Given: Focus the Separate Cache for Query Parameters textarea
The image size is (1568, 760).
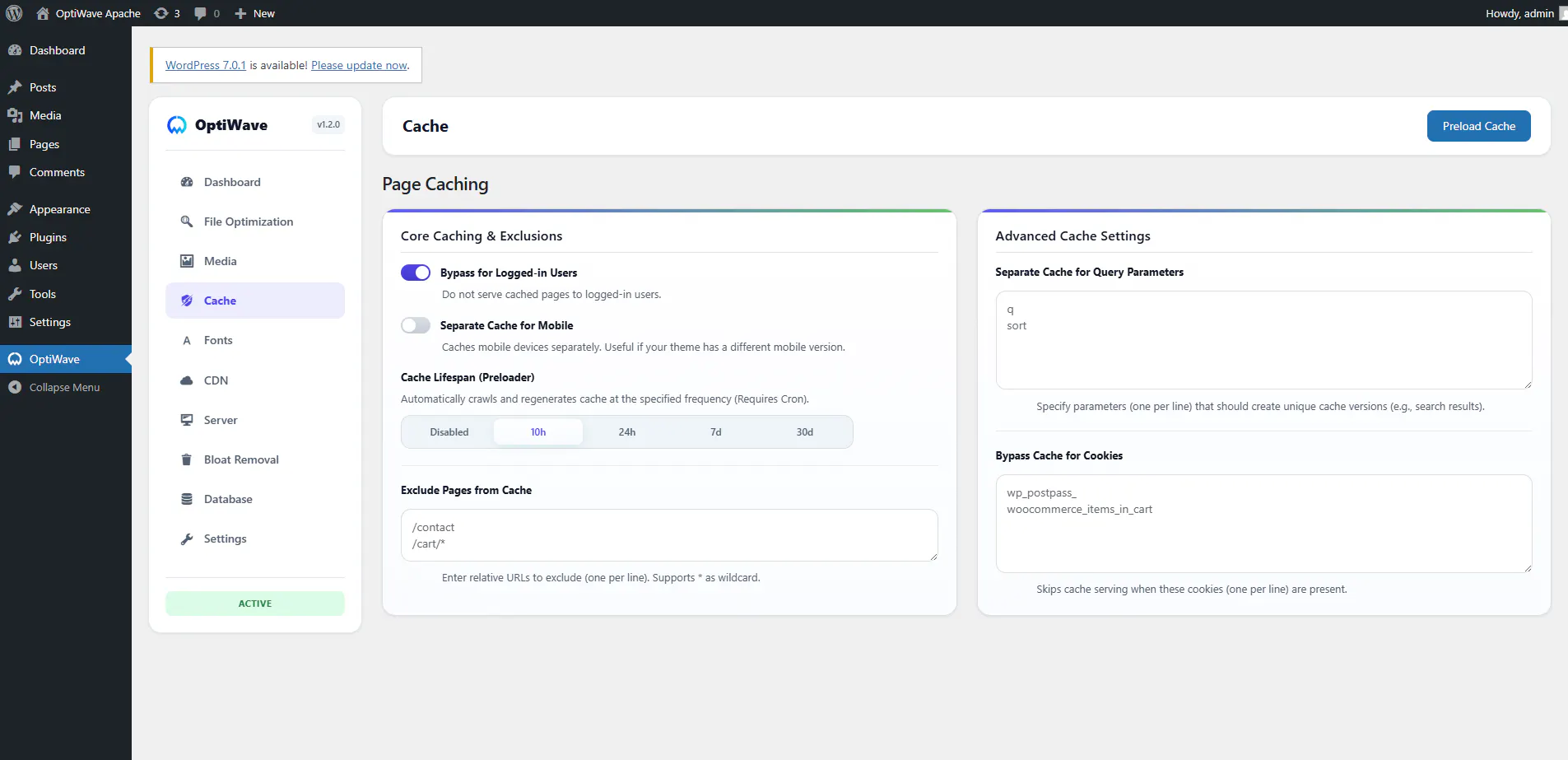Looking at the screenshot, I should pos(1263,340).
